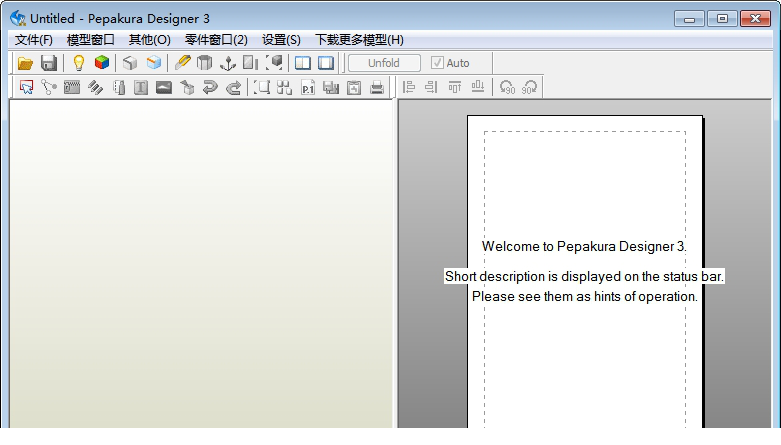Click the Save floppy disk icon
781x445 pixels.
(x=49, y=63)
